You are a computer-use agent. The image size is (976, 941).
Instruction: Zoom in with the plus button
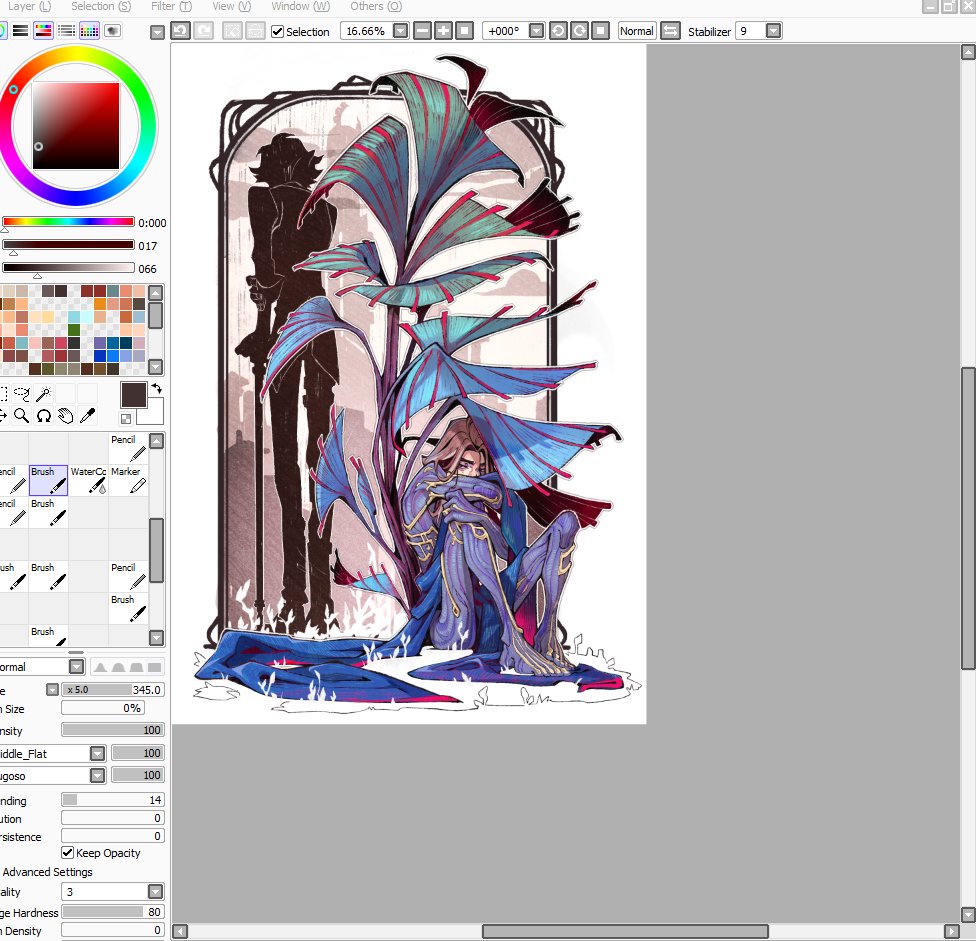click(x=443, y=30)
